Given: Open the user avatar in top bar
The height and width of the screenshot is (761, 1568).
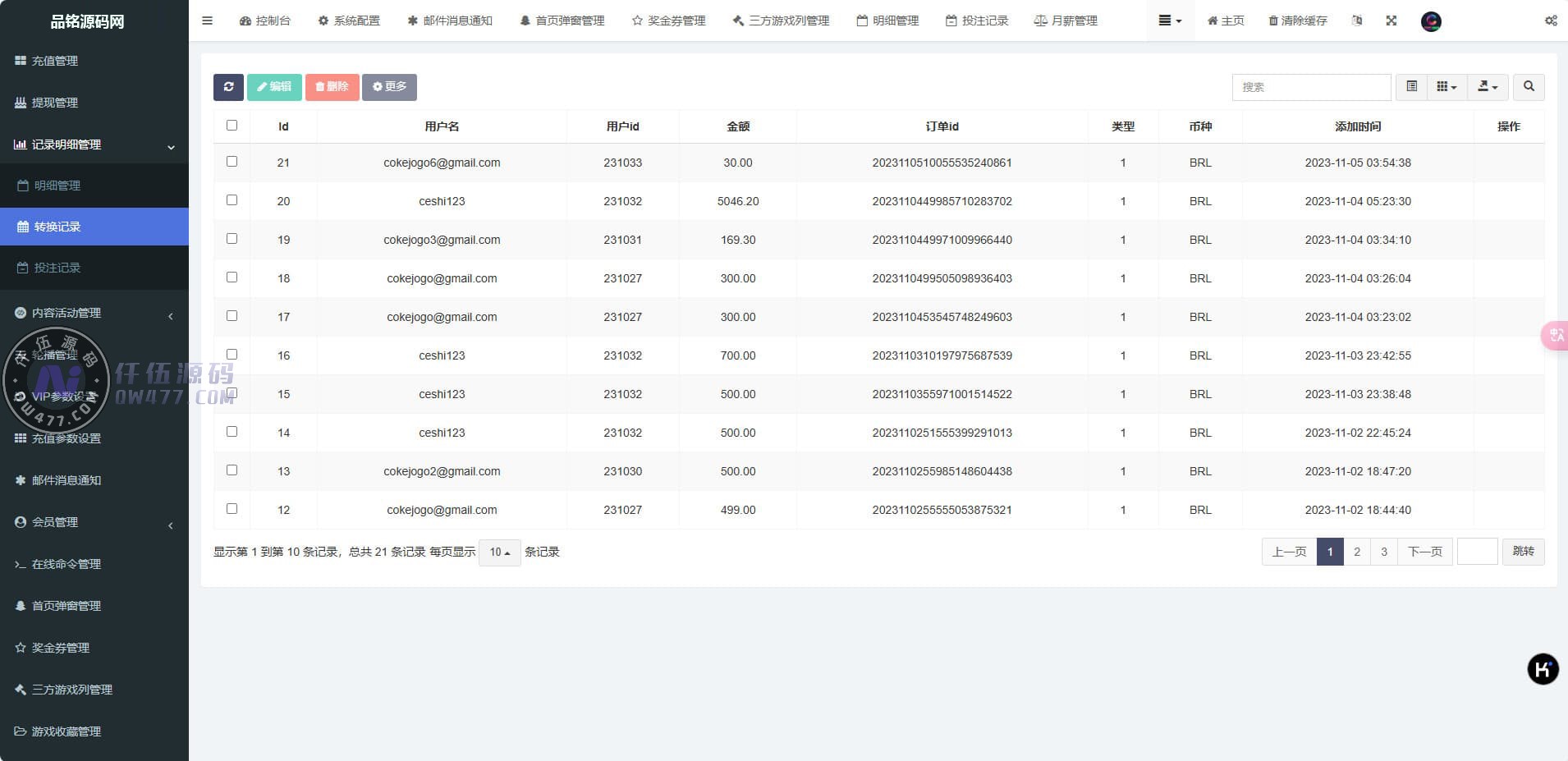Looking at the screenshot, I should coord(1431,21).
